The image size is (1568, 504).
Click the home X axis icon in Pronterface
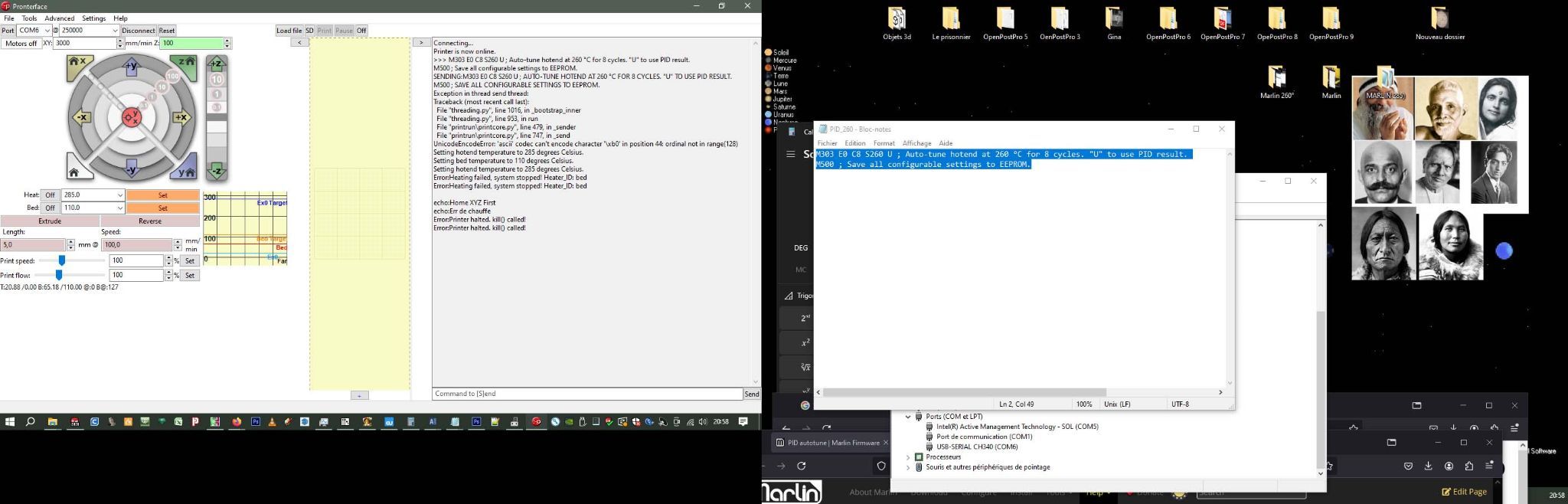[x=79, y=67]
